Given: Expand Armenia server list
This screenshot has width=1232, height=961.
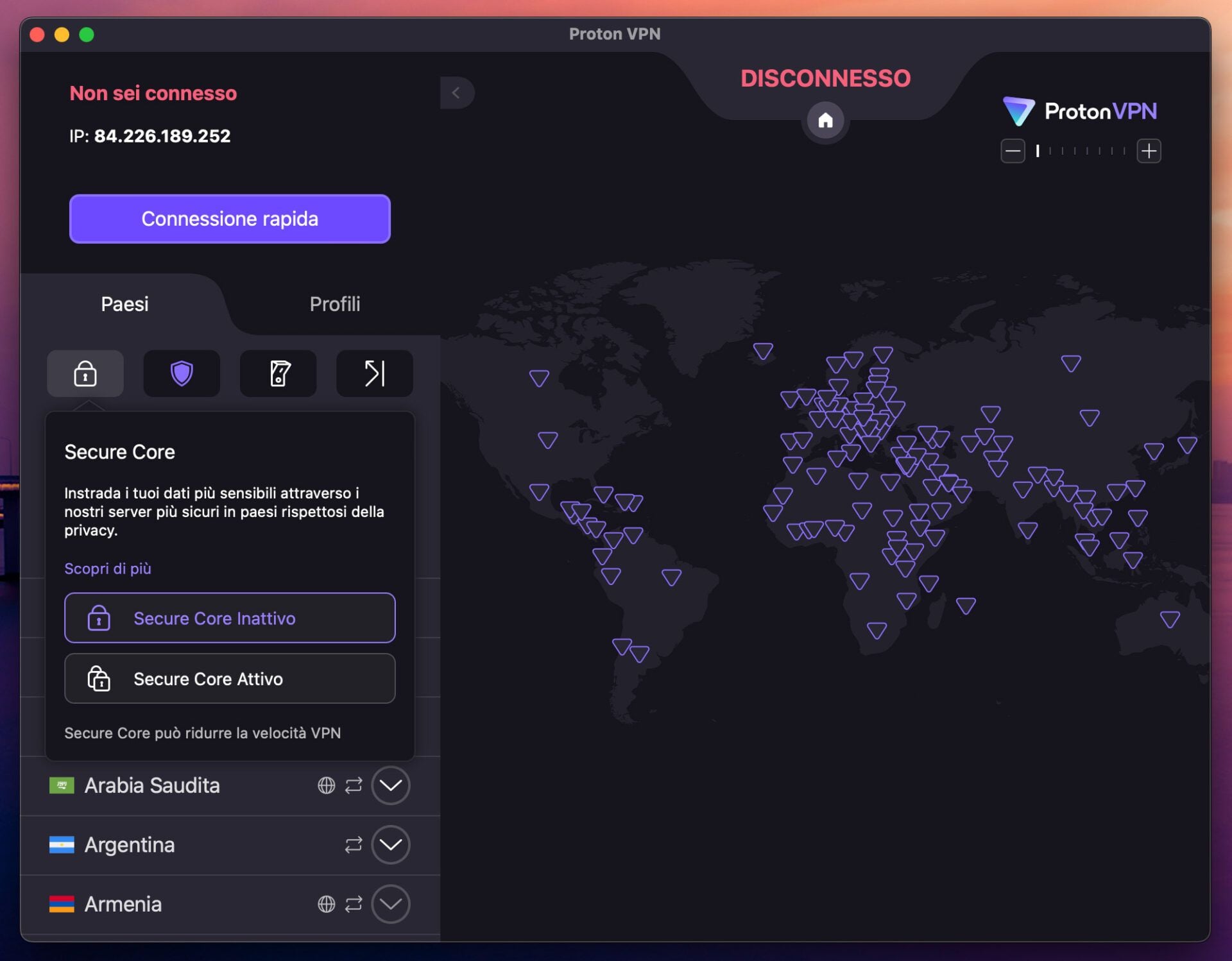Looking at the screenshot, I should (x=390, y=904).
